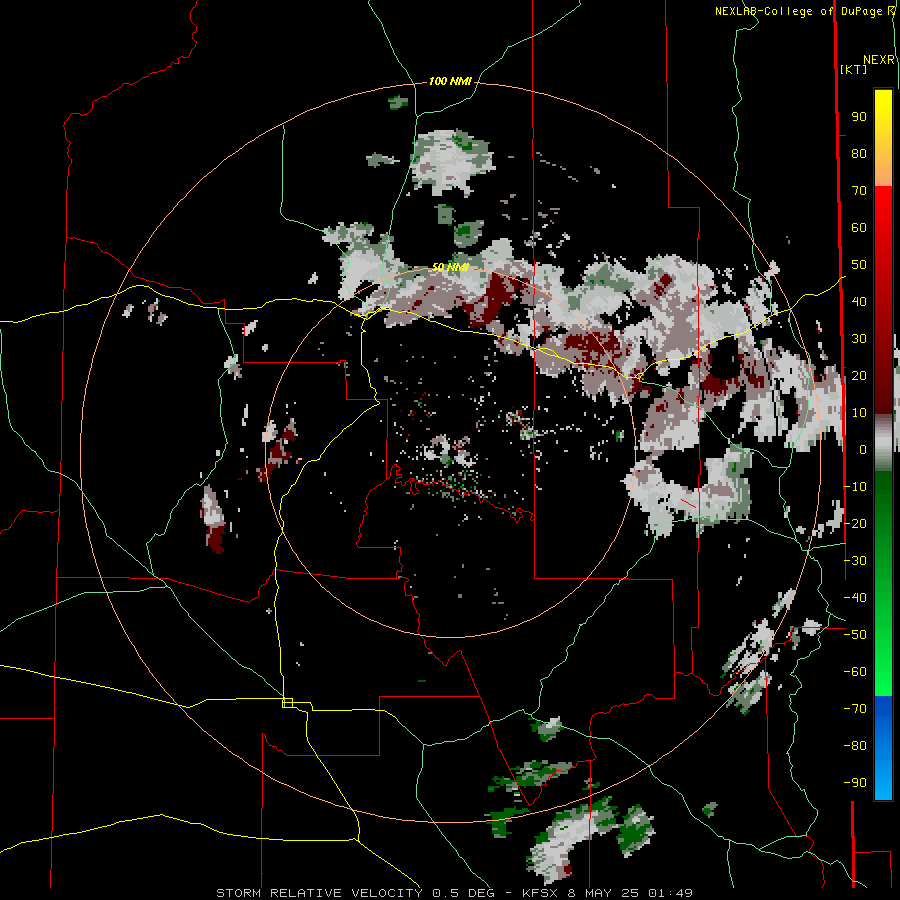The height and width of the screenshot is (900, 900).
Task: Click the -60 value on the velocity scale
Action: (855, 672)
